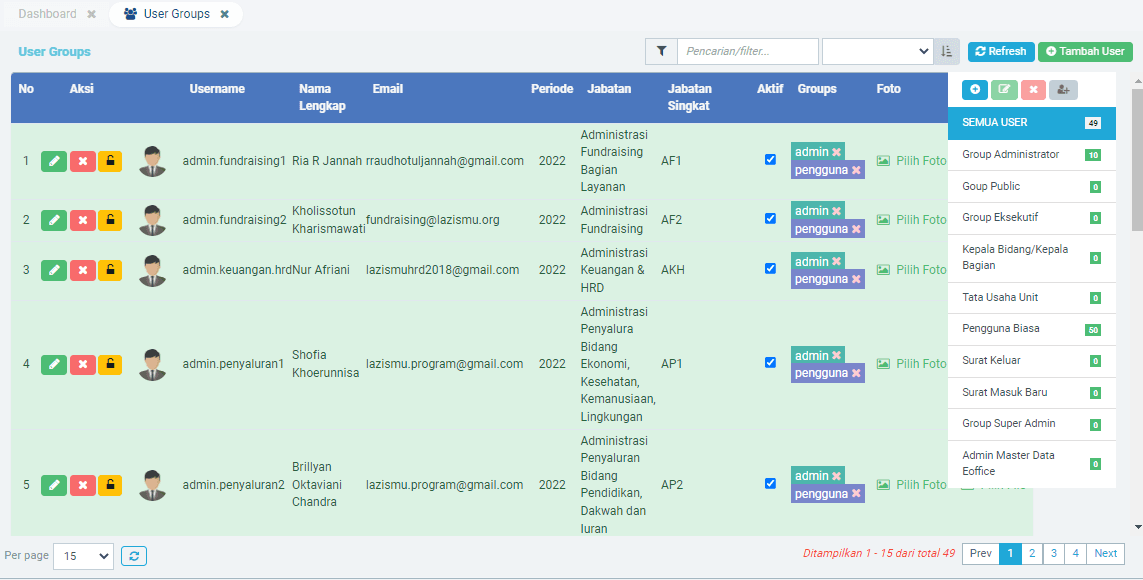Viewport: 1143px width, 580px height.
Task: Select the User Groups tab
Action: pyautogui.click(x=176, y=14)
